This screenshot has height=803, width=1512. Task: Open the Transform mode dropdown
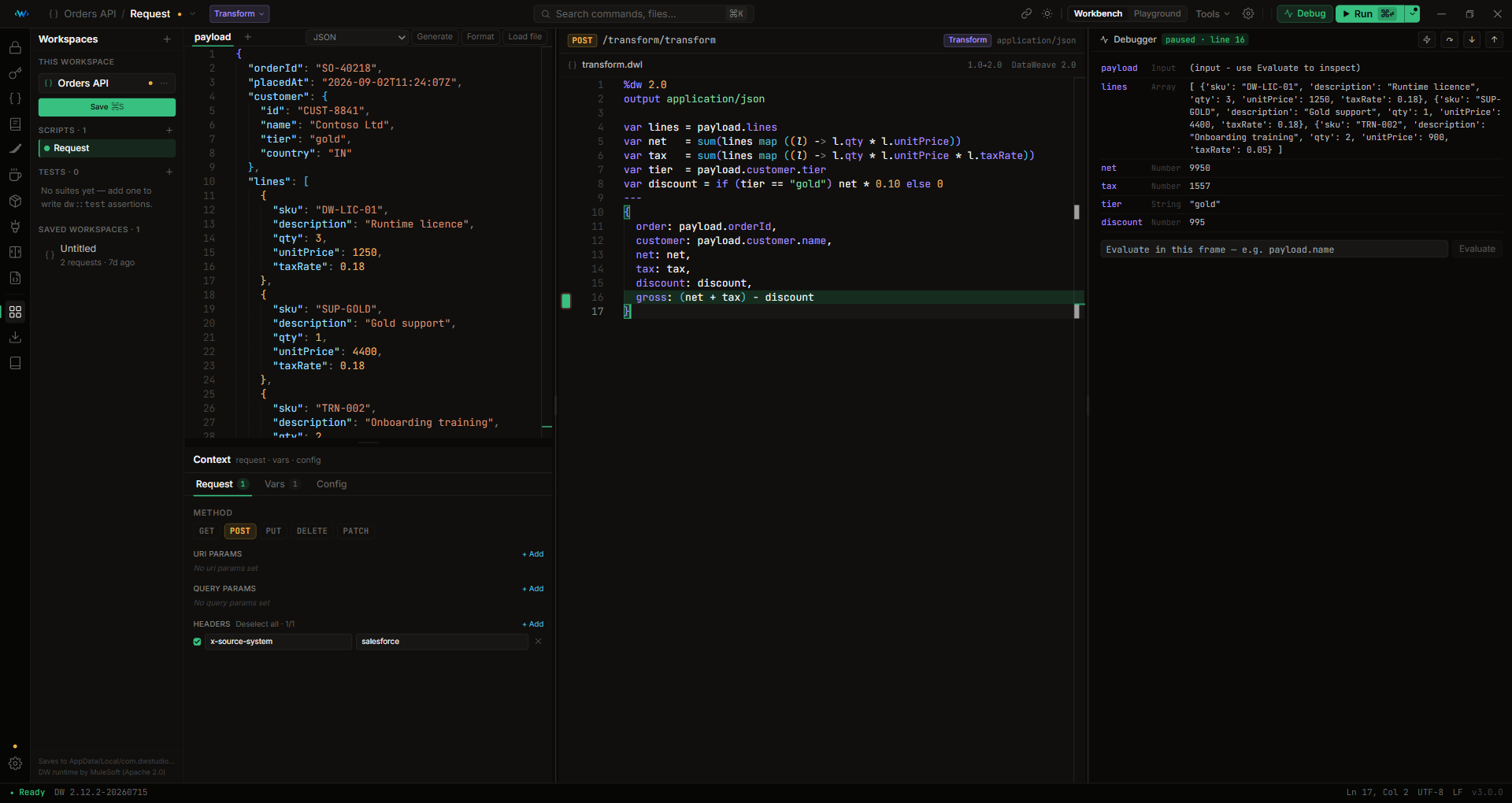click(239, 13)
